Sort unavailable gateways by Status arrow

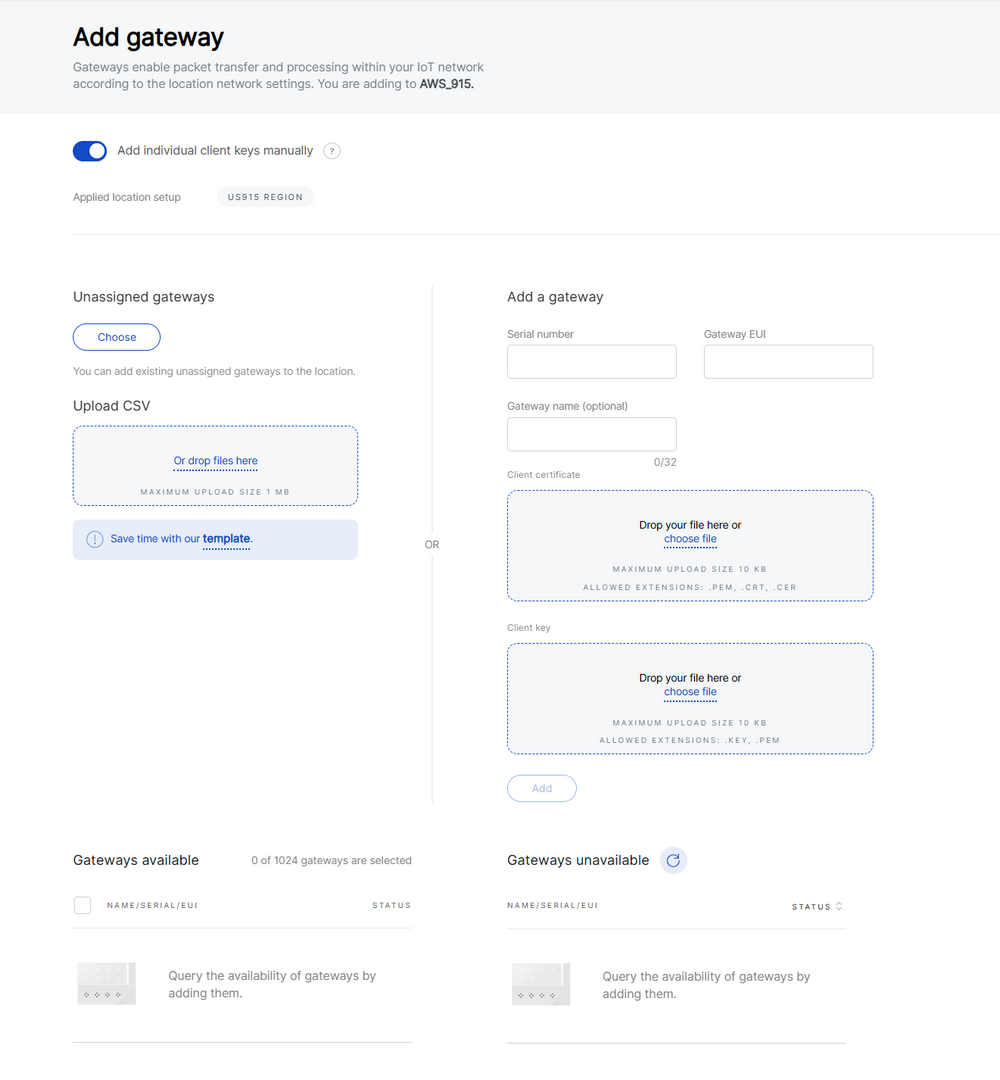pyautogui.click(x=838, y=907)
